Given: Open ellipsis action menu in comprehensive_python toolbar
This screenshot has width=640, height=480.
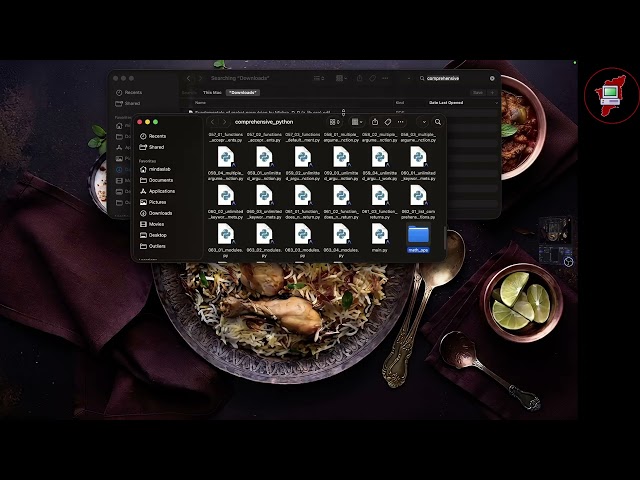Looking at the screenshot, I should (x=400, y=122).
